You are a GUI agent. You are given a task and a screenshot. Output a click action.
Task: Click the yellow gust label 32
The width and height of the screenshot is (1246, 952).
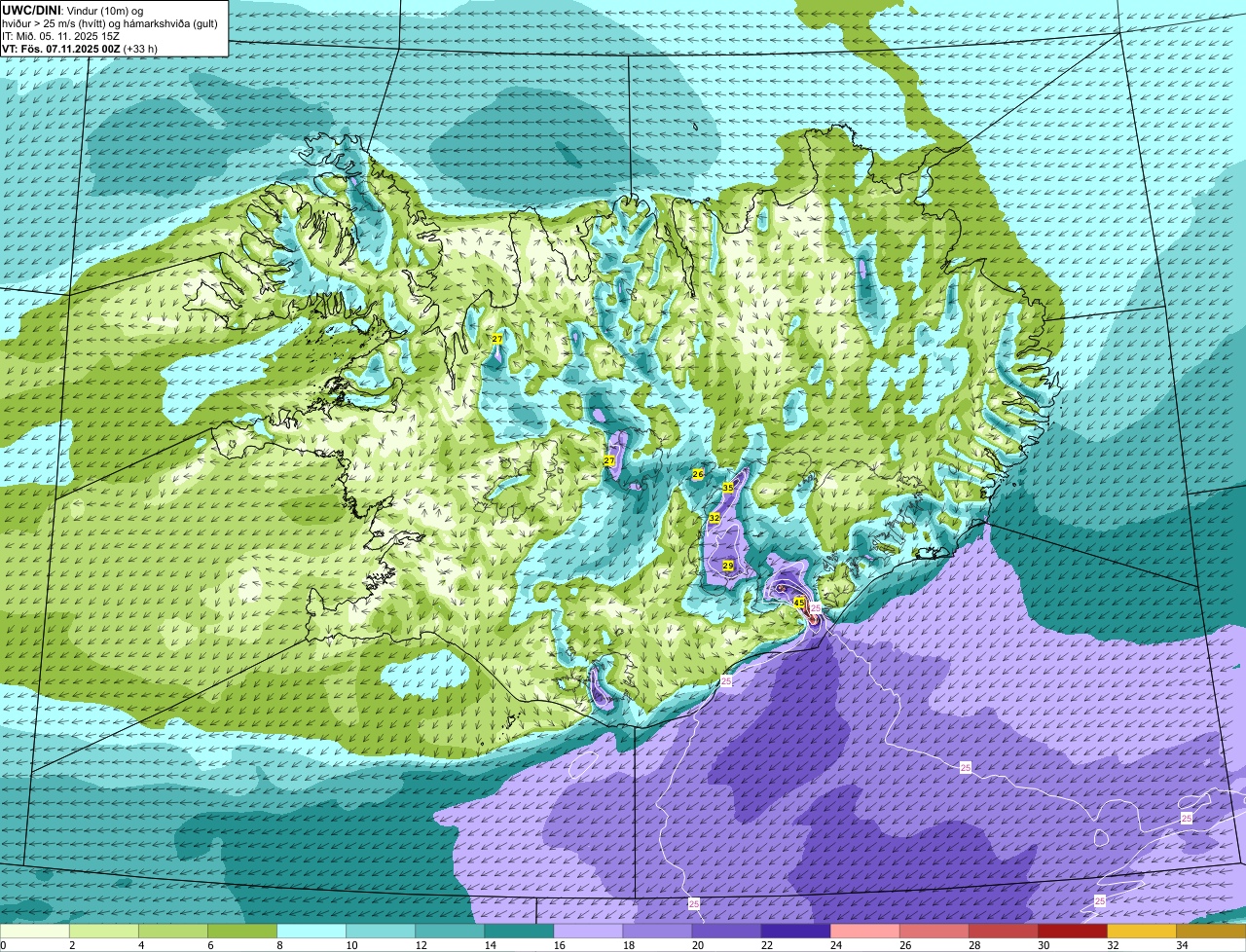(714, 518)
